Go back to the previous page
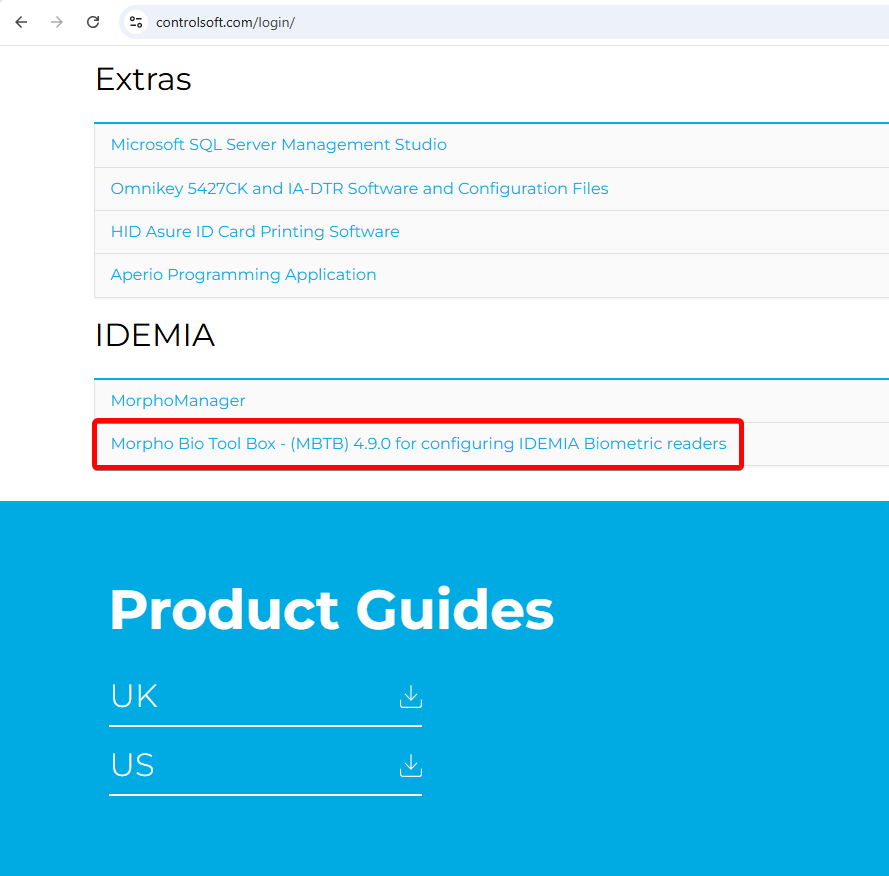This screenshot has width=889, height=876. click(x=22, y=22)
